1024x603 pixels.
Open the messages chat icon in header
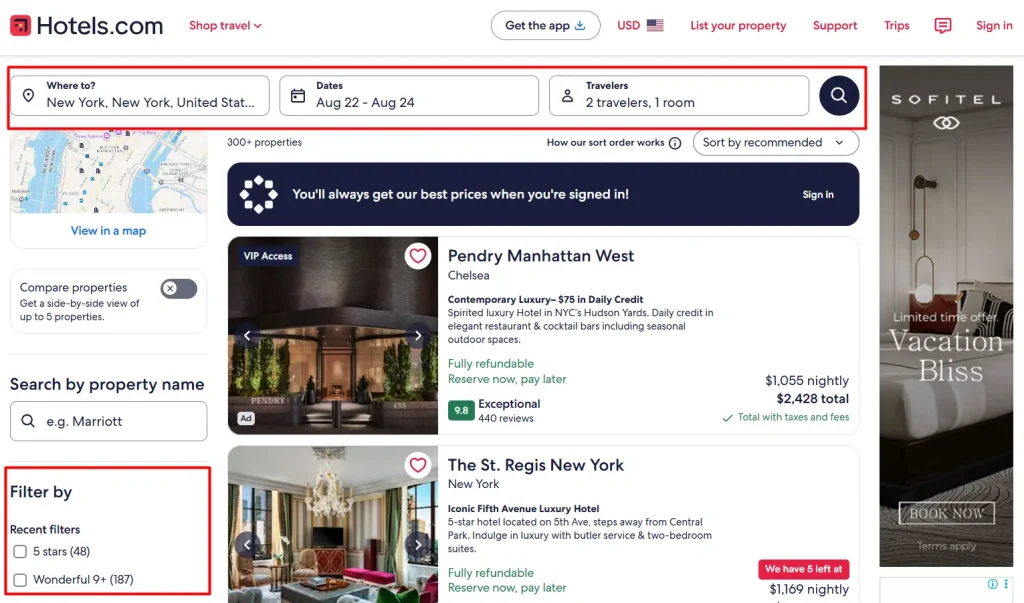942,25
